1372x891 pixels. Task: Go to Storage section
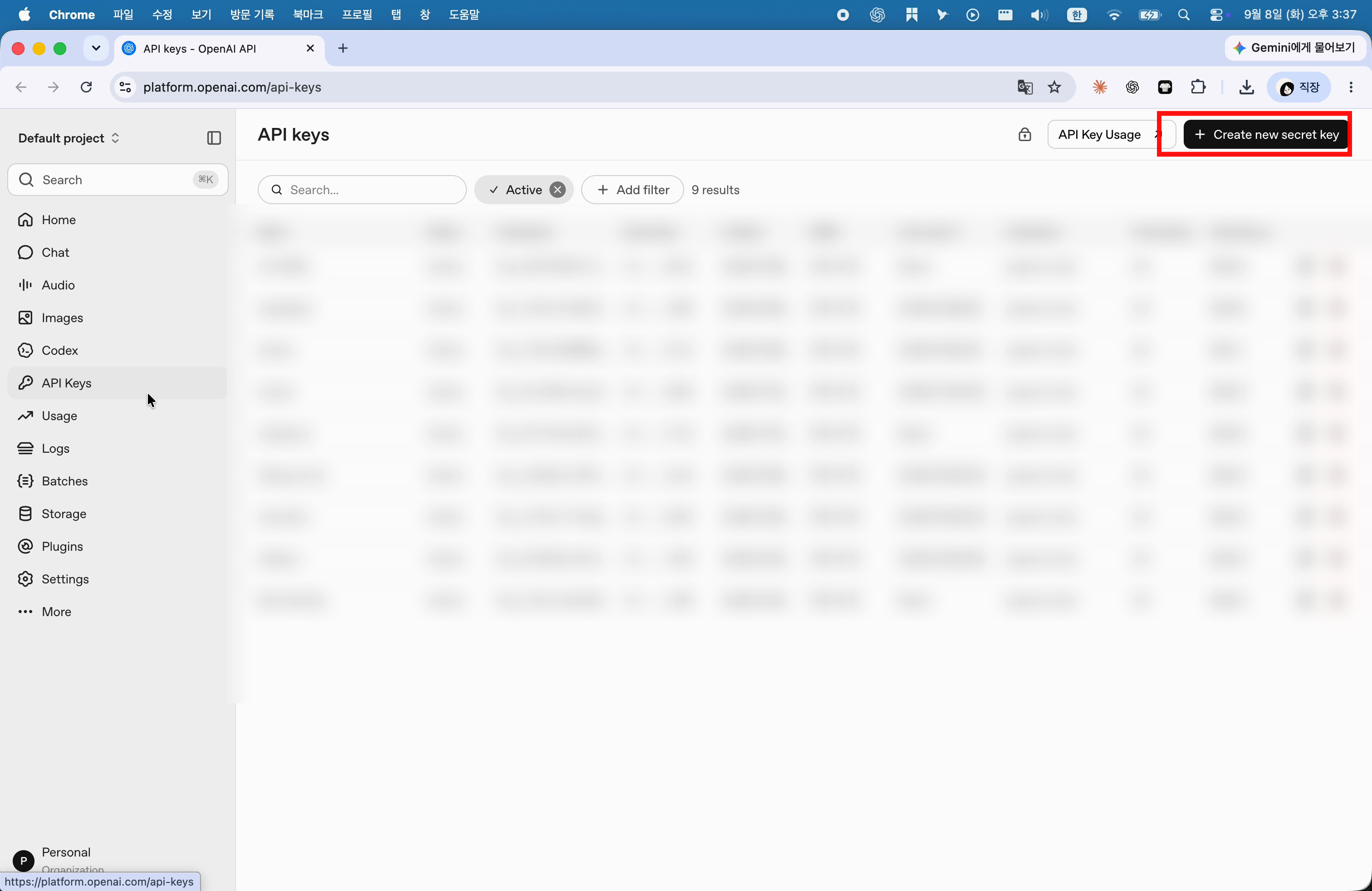pos(117,514)
